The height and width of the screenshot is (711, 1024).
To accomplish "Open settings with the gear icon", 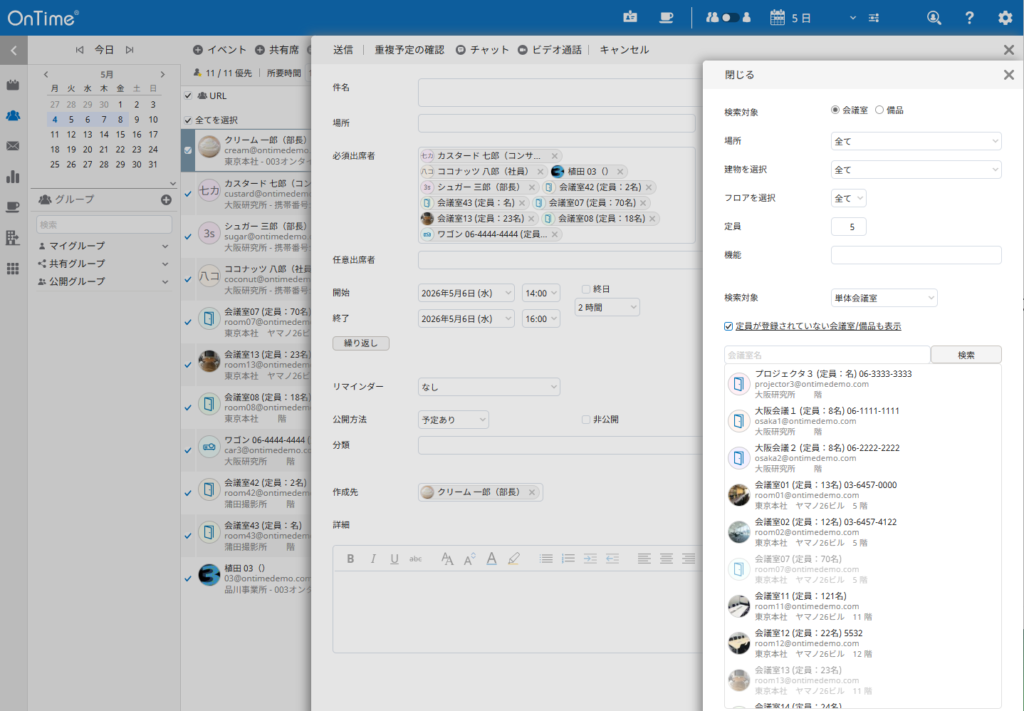I will (1005, 18).
